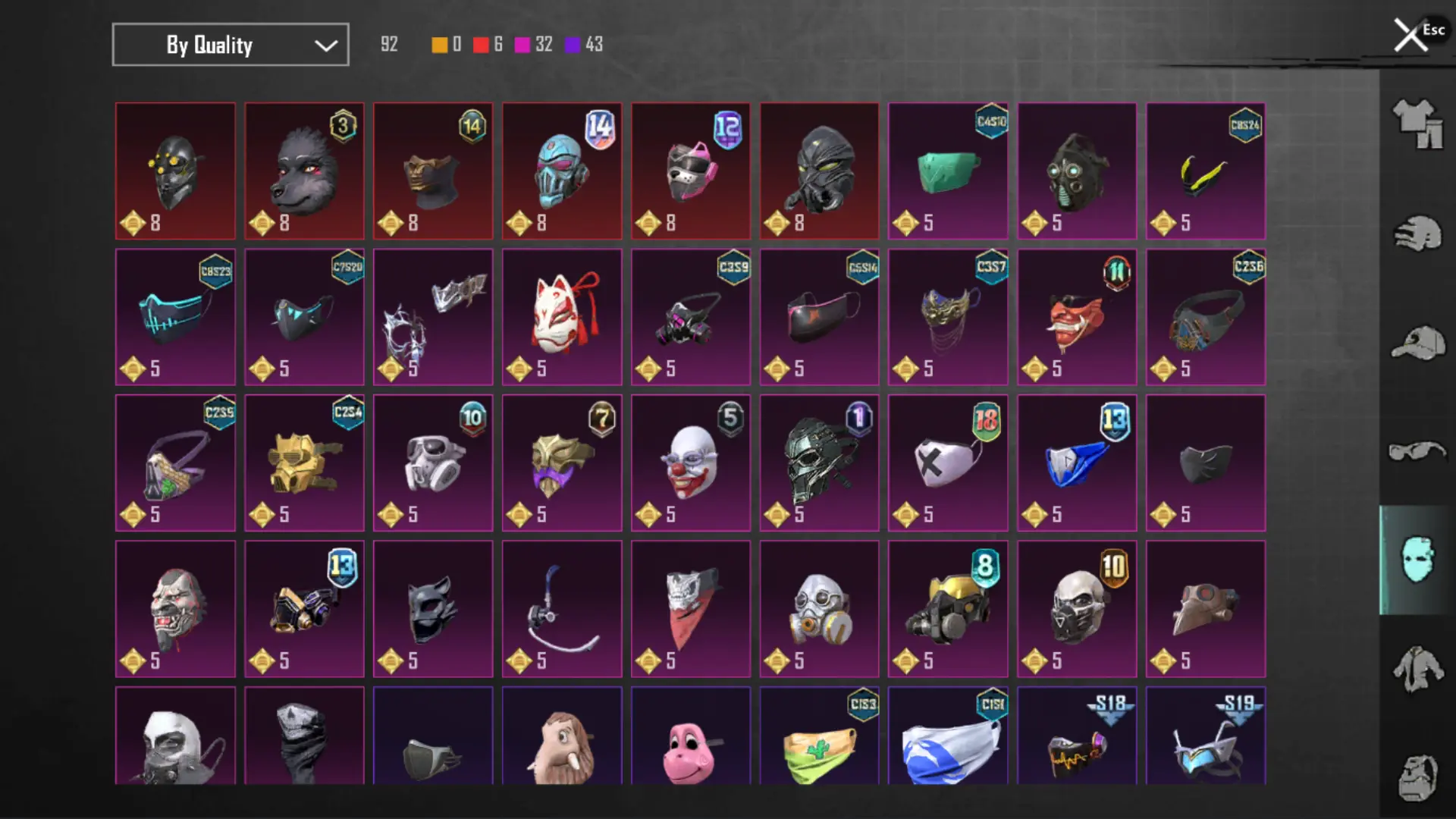This screenshot has height=819, width=1456.
Task: Open the outfits category icon in sidebar
Action: (x=1417, y=124)
